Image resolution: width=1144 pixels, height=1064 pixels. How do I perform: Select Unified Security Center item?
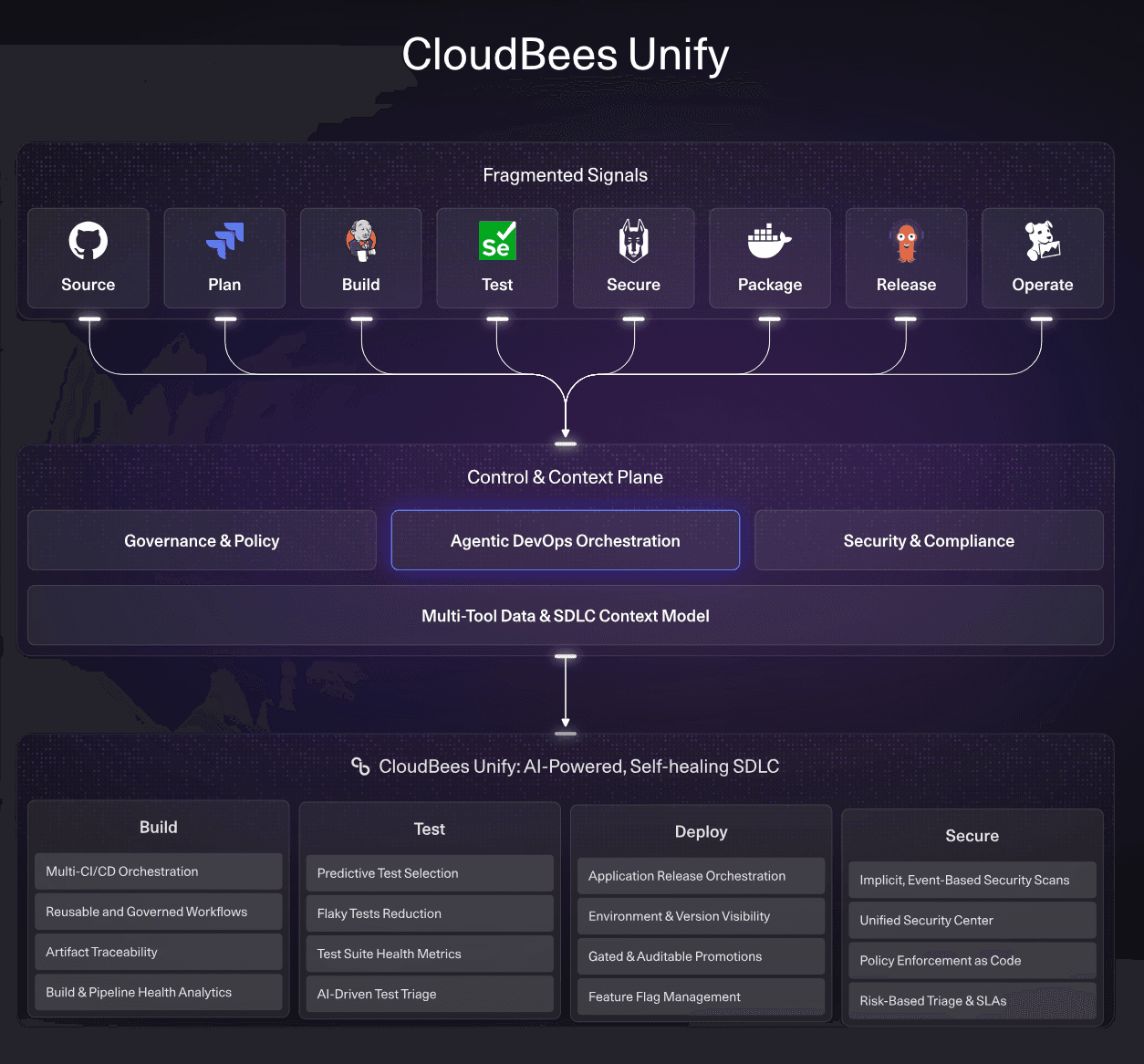pos(972,920)
